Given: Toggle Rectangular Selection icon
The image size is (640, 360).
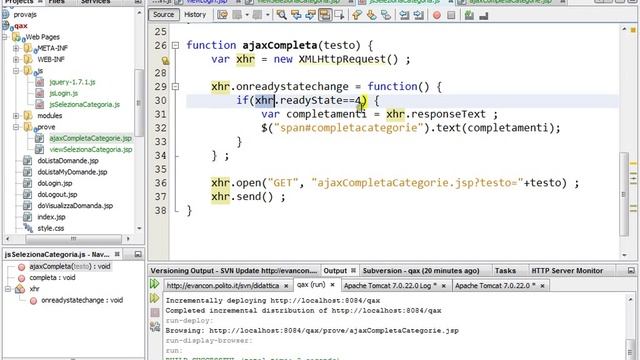Looking at the screenshot, I should (x=339, y=15).
